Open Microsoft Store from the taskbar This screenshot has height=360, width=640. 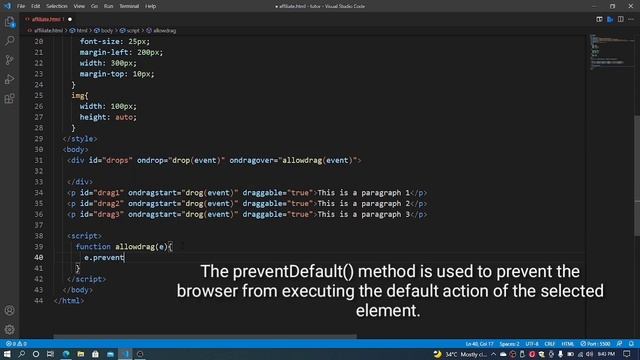pyautogui.click(x=95, y=354)
